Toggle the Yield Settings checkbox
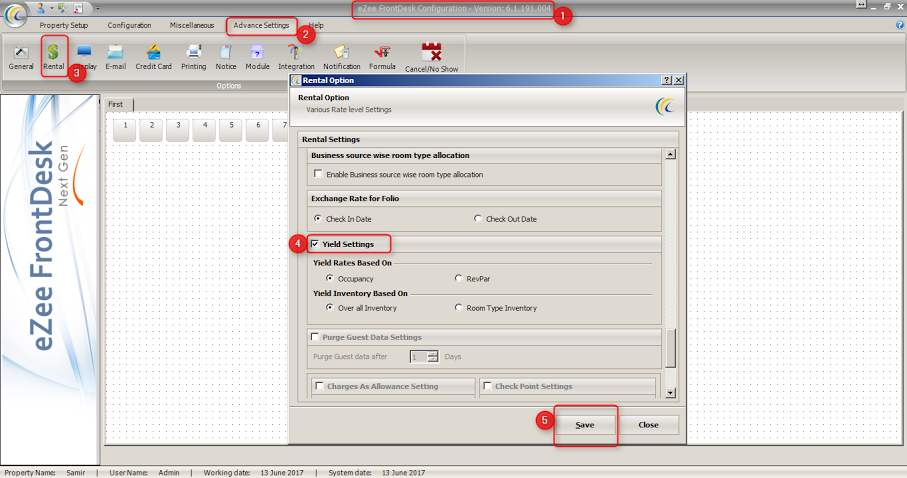Image resolution: width=907 pixels, height=478 pixels. pyautogui.click(x=315, y=244)
